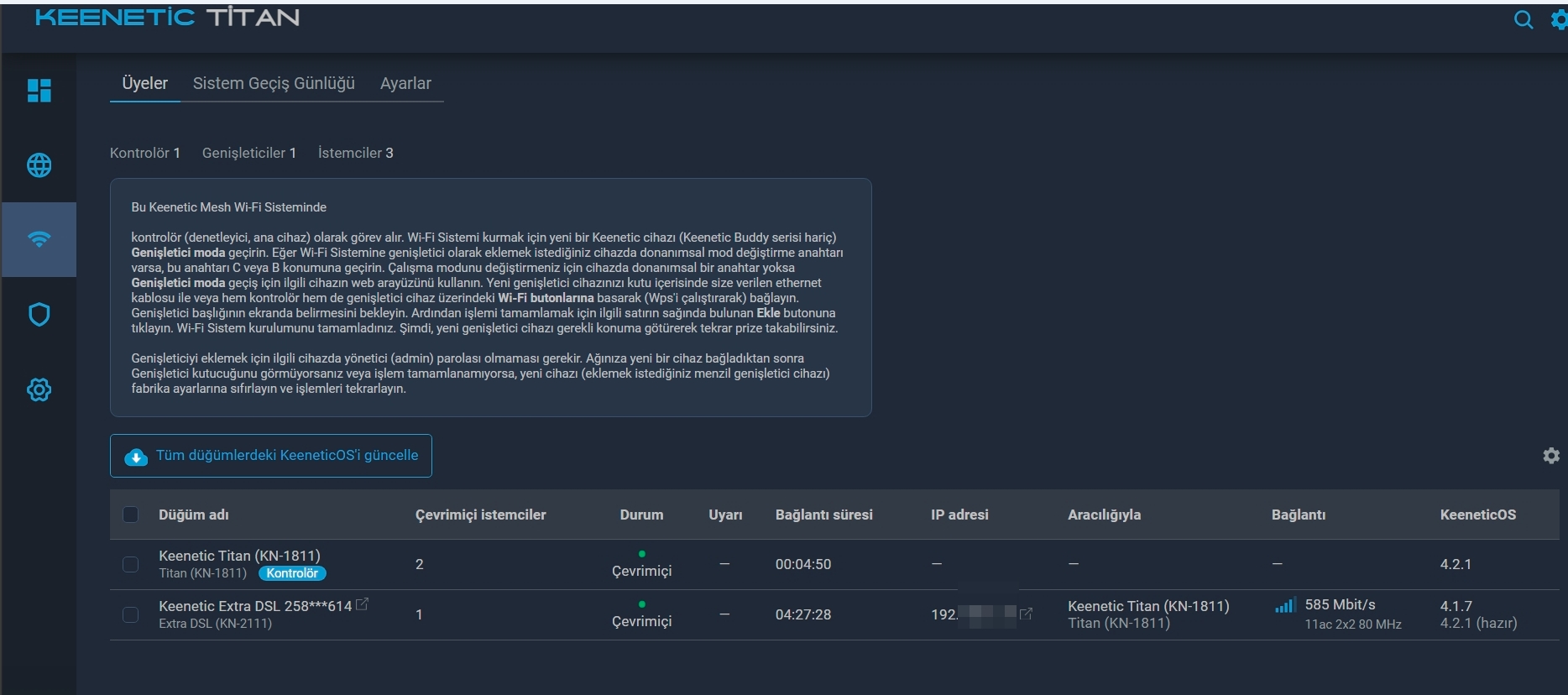Open the Security shield sidebar icon
Screen dimensions: 1568x695
pos(39,315)
